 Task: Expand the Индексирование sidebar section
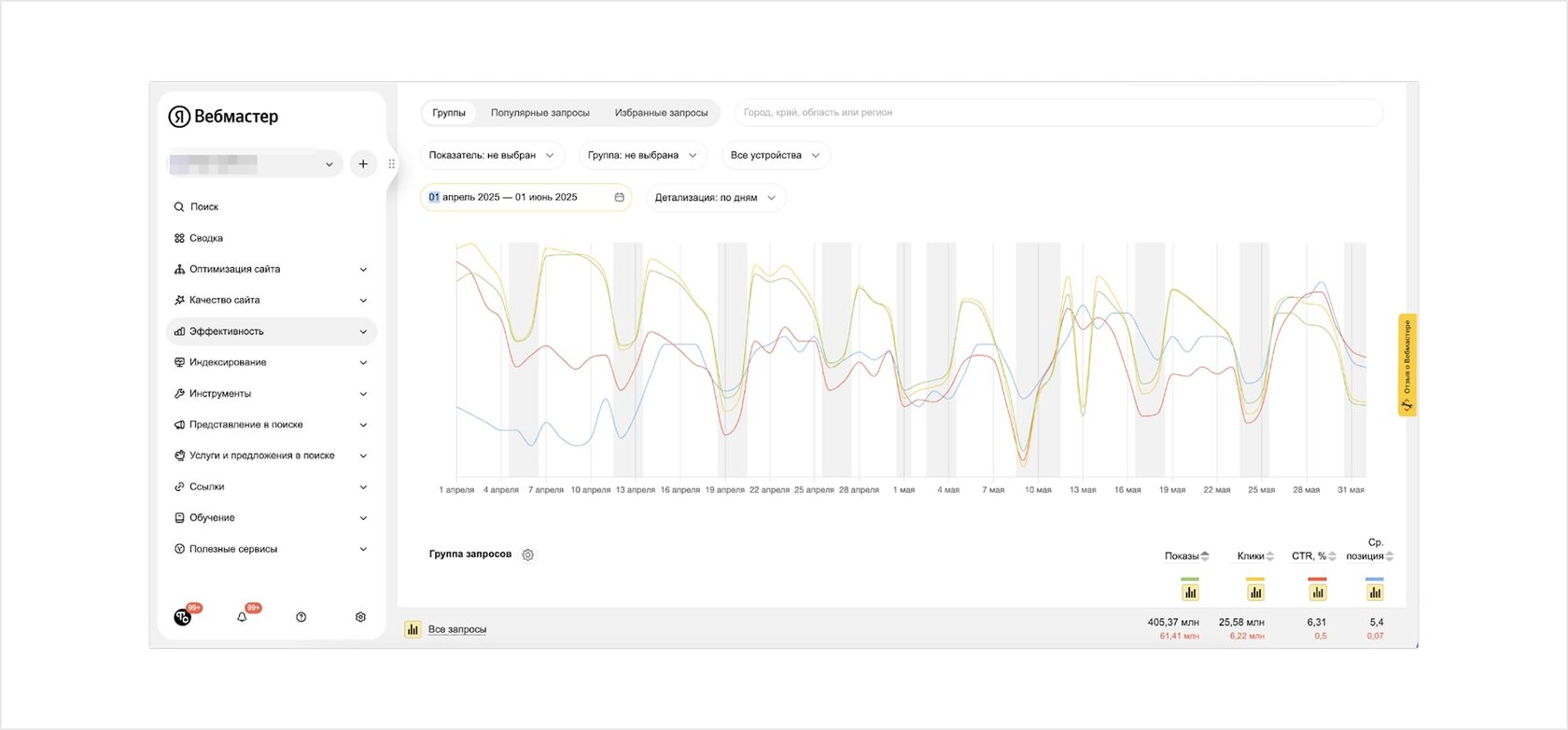(x=271, y=362)
